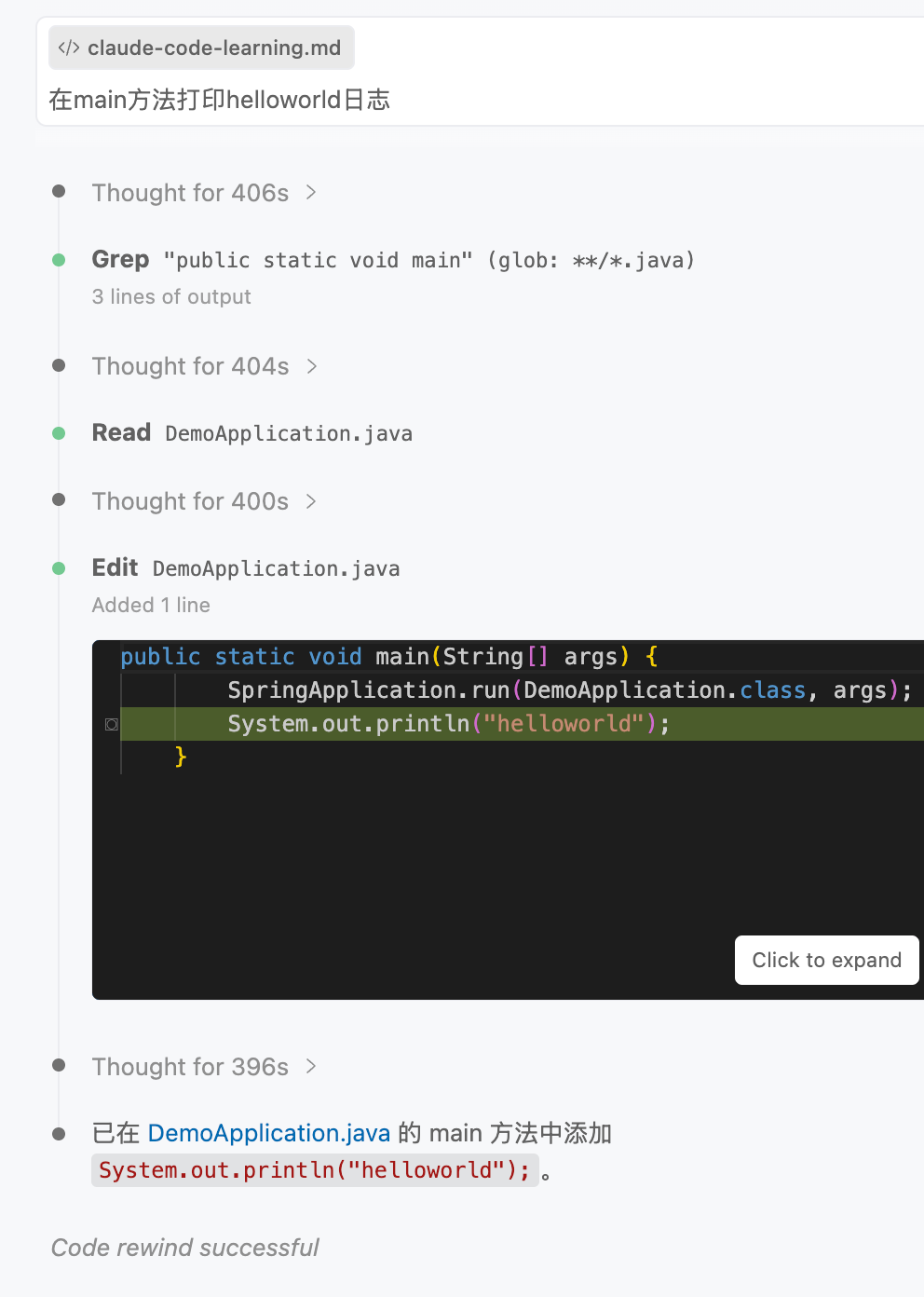Click the gray bullet beside Thought for 396s
The image size is (924, 1297).
[59, 1065]
